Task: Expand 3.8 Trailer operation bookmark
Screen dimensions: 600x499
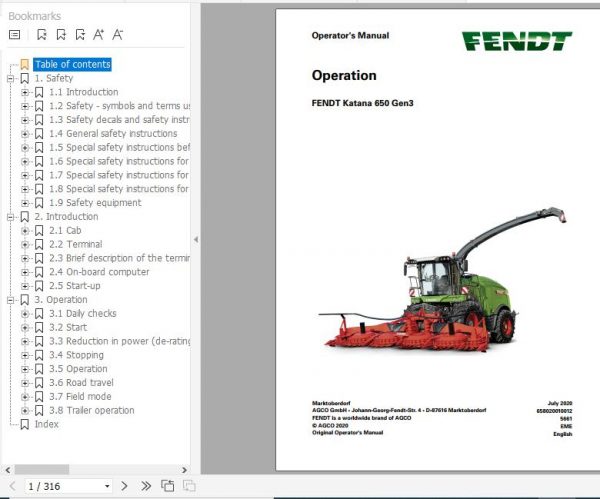Action: point(25,411)
